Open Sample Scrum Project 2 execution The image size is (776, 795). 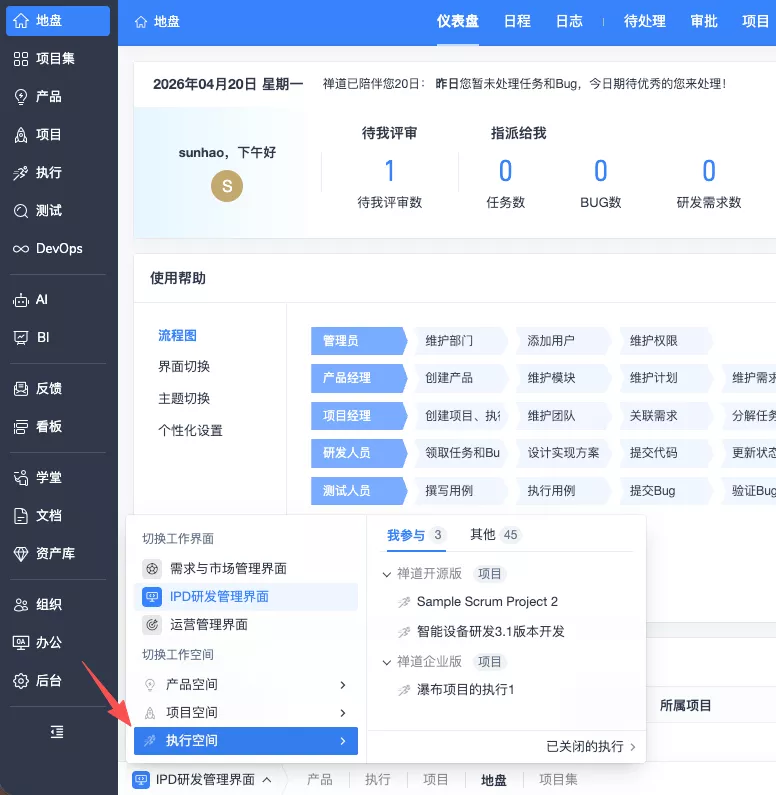[x=487, y=602]
